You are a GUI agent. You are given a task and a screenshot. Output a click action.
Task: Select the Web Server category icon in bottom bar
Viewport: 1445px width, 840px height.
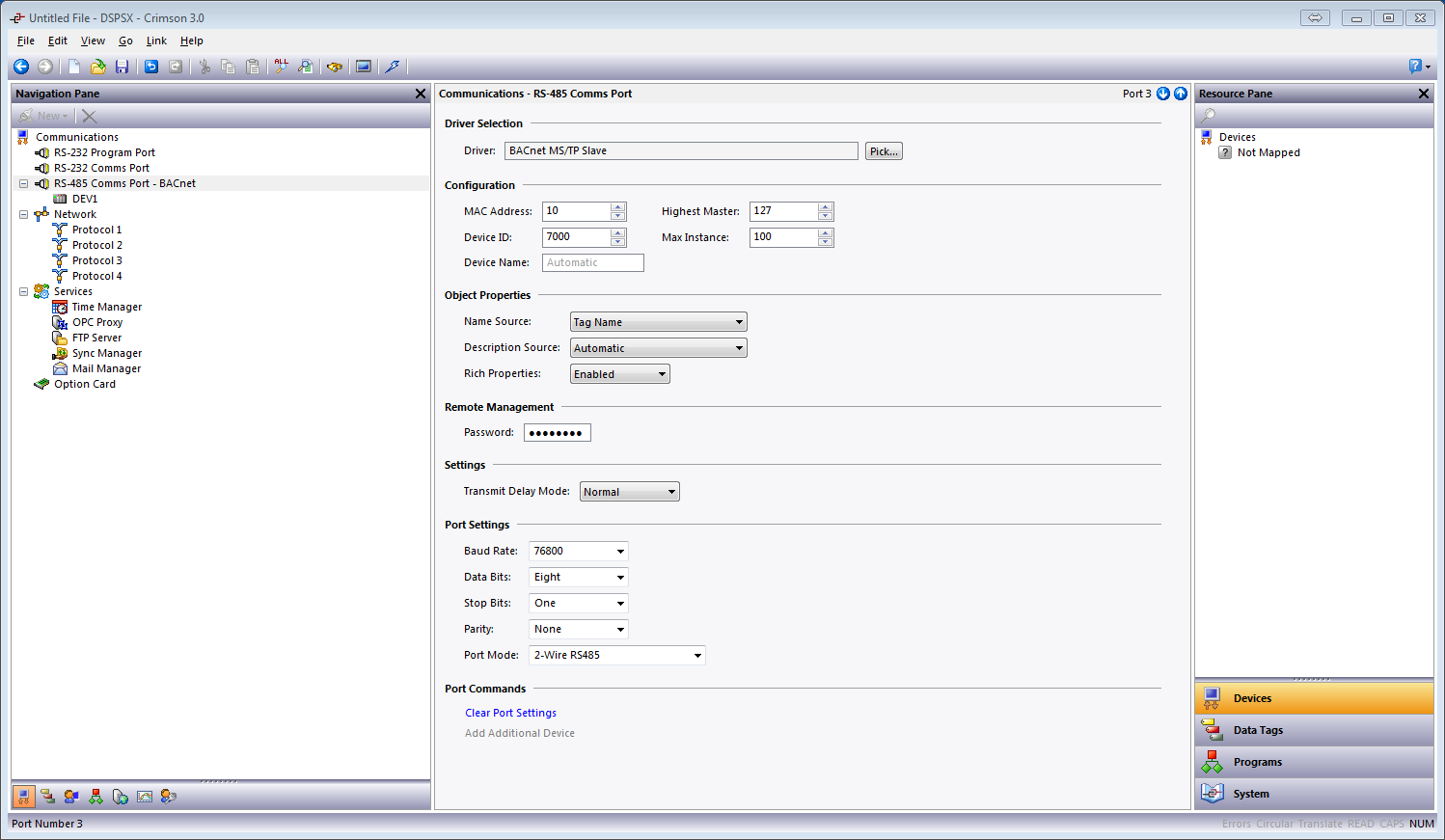pos(121,797)
